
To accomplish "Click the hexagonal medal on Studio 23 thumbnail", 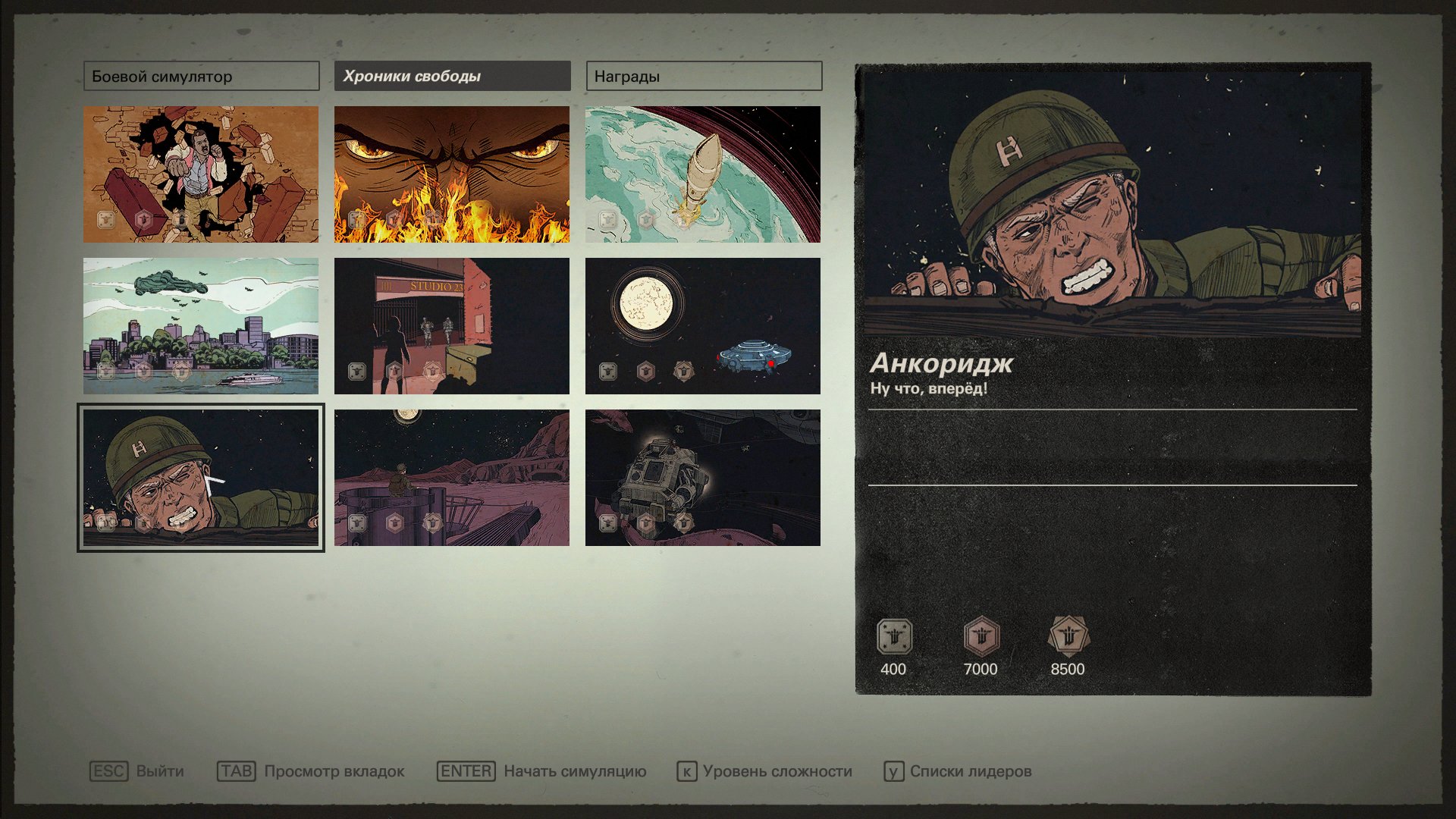I will tap(394, 372).
